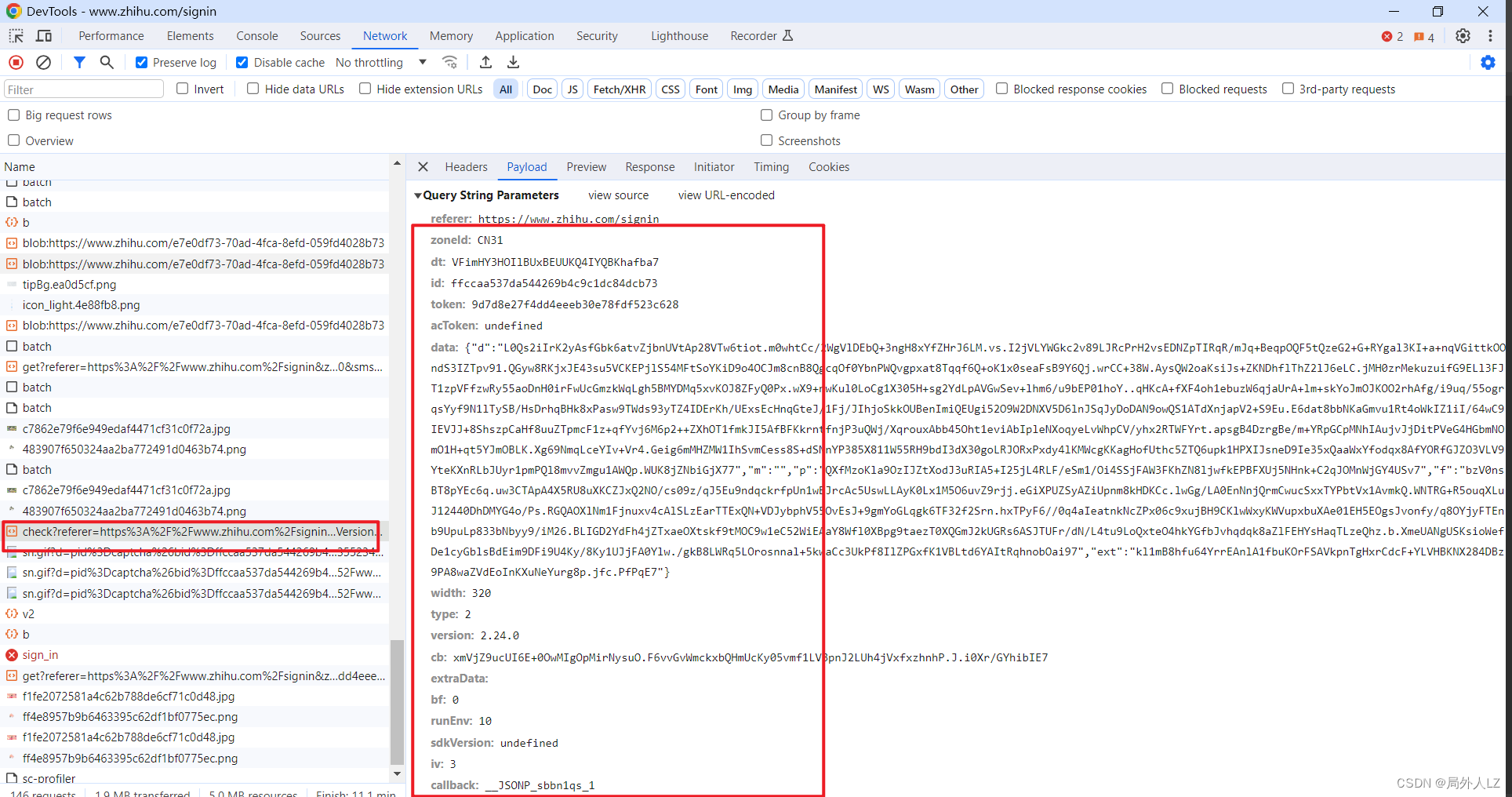Viewport: 1512px width, 797px height.
Task: Click the request list scroll-down arrow
Action: pos(397,773)
